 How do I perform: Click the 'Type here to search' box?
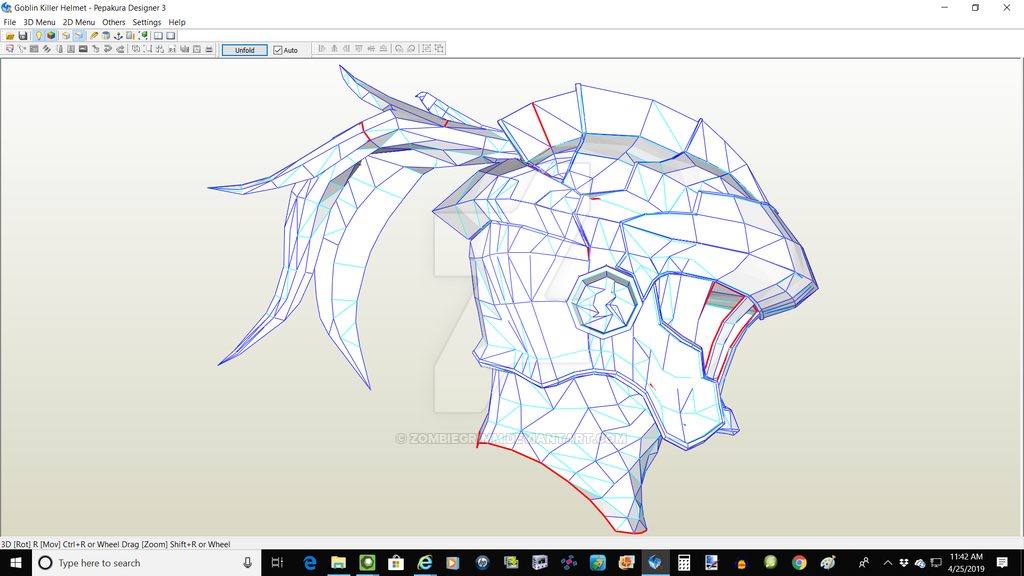pyautogui.click(x=146, y=562)
